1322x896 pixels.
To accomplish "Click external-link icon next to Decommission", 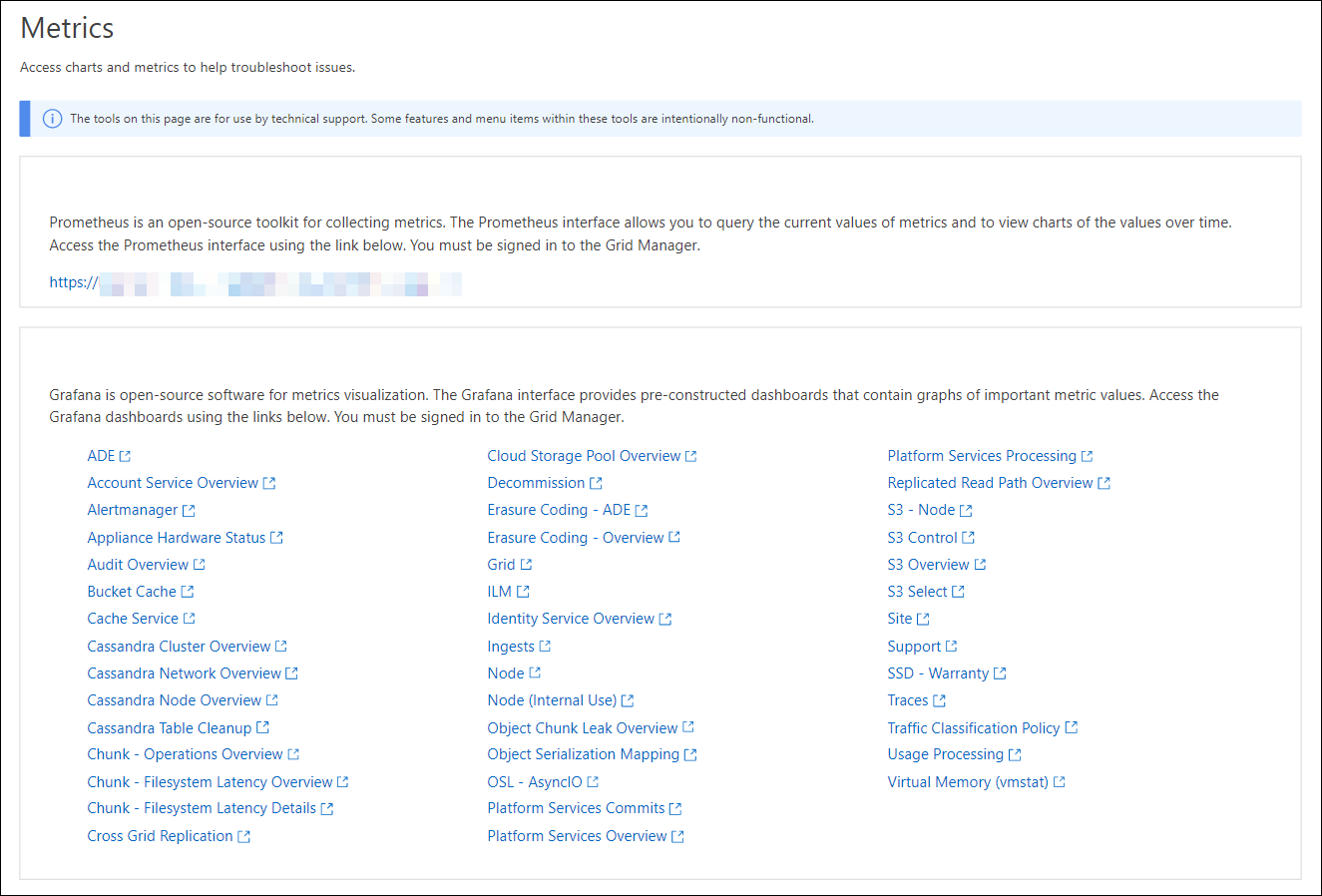I will pos(596,483).
